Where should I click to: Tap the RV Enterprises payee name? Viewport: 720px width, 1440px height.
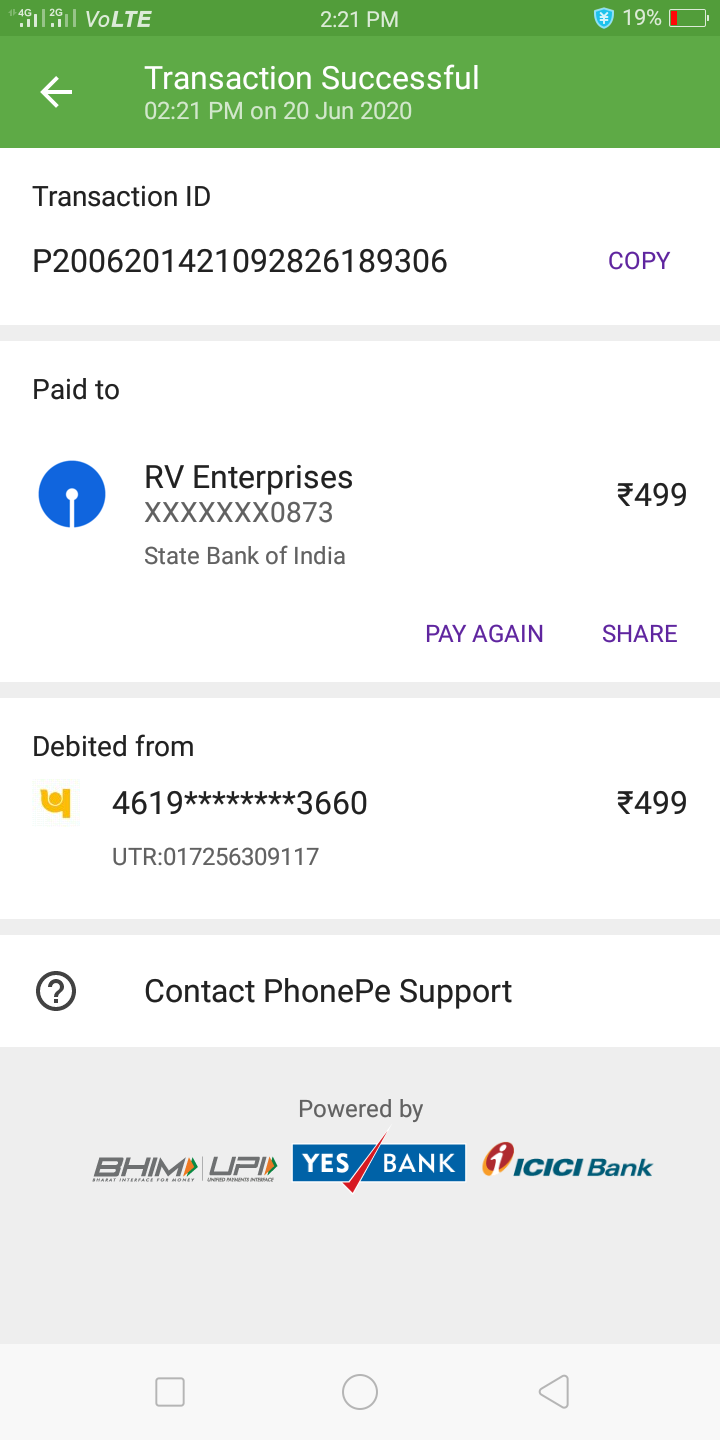(x=248, y=478)
